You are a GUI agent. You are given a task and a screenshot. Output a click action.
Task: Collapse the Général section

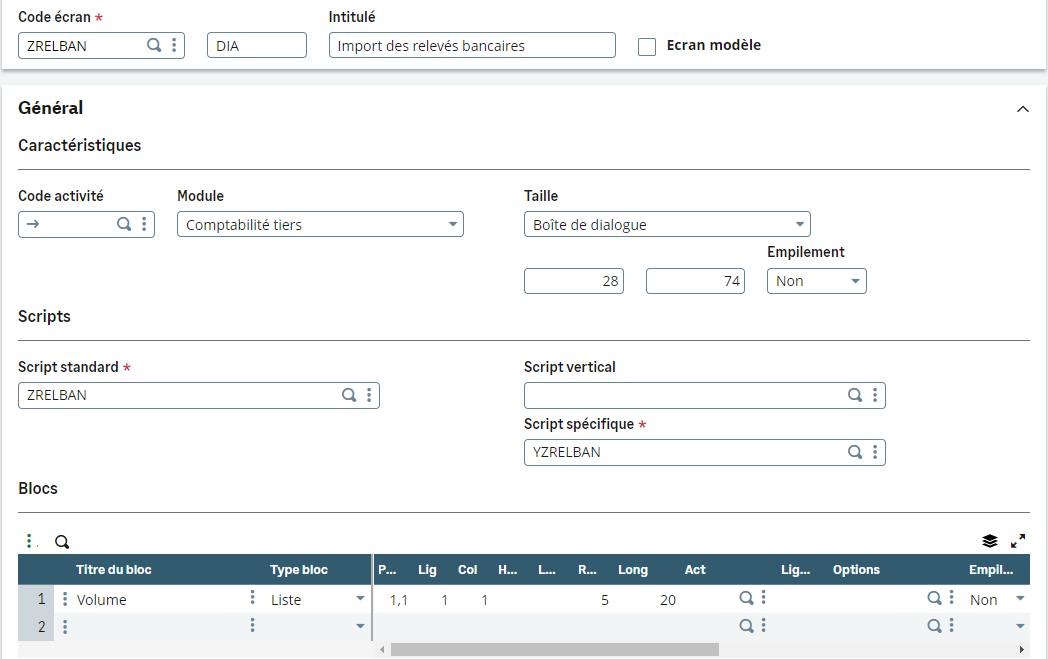pyautogui.click(x=1022, y=109)
